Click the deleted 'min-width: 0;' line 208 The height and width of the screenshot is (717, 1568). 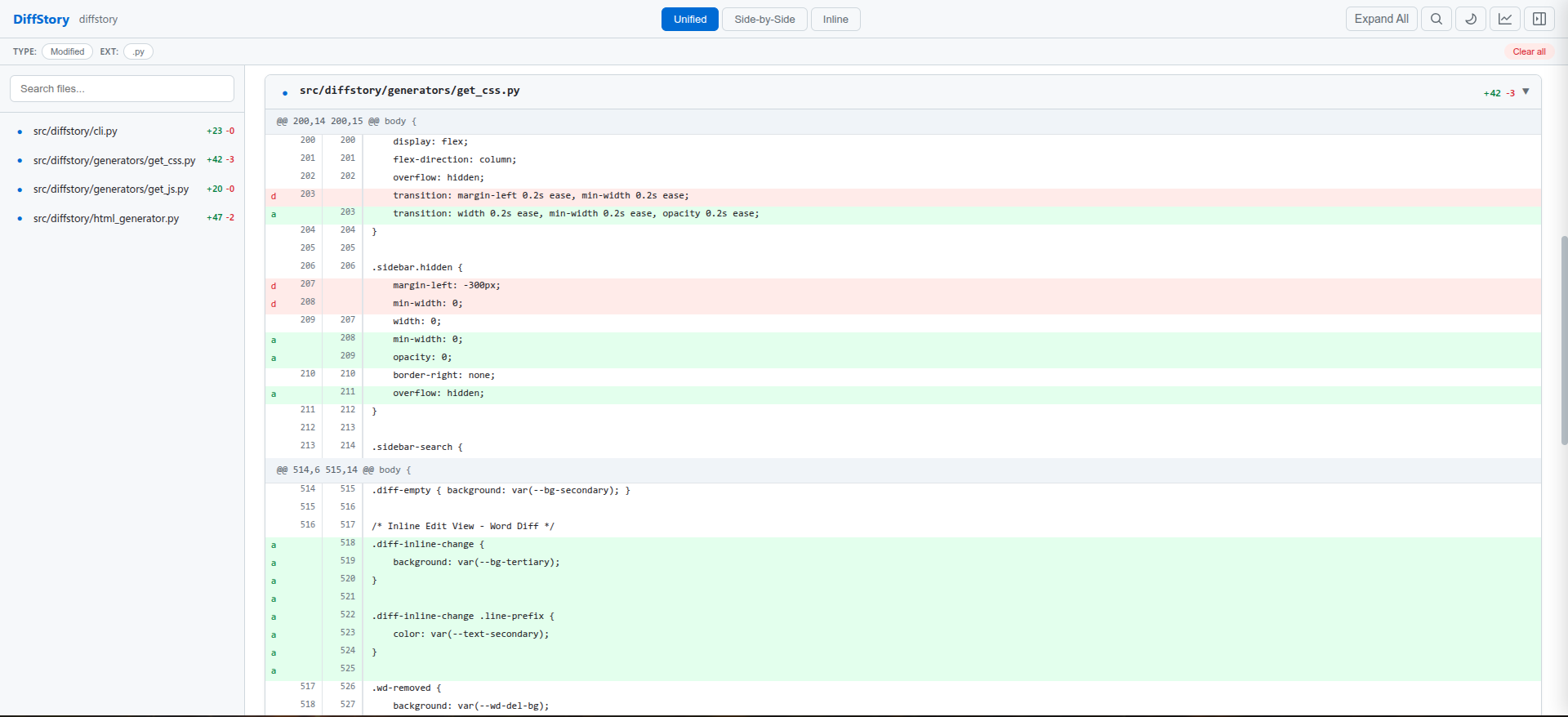click(903, 304)
